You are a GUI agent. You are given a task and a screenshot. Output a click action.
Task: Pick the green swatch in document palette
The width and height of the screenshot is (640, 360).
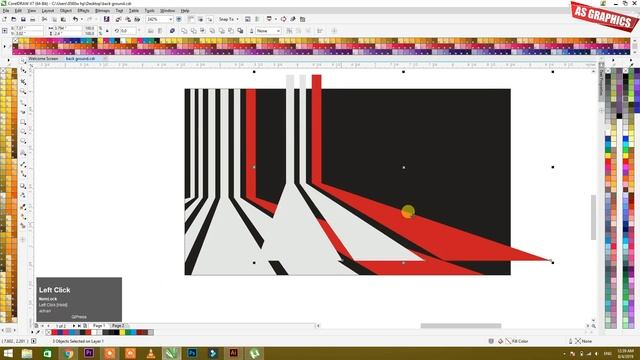[x=127, y=332]
